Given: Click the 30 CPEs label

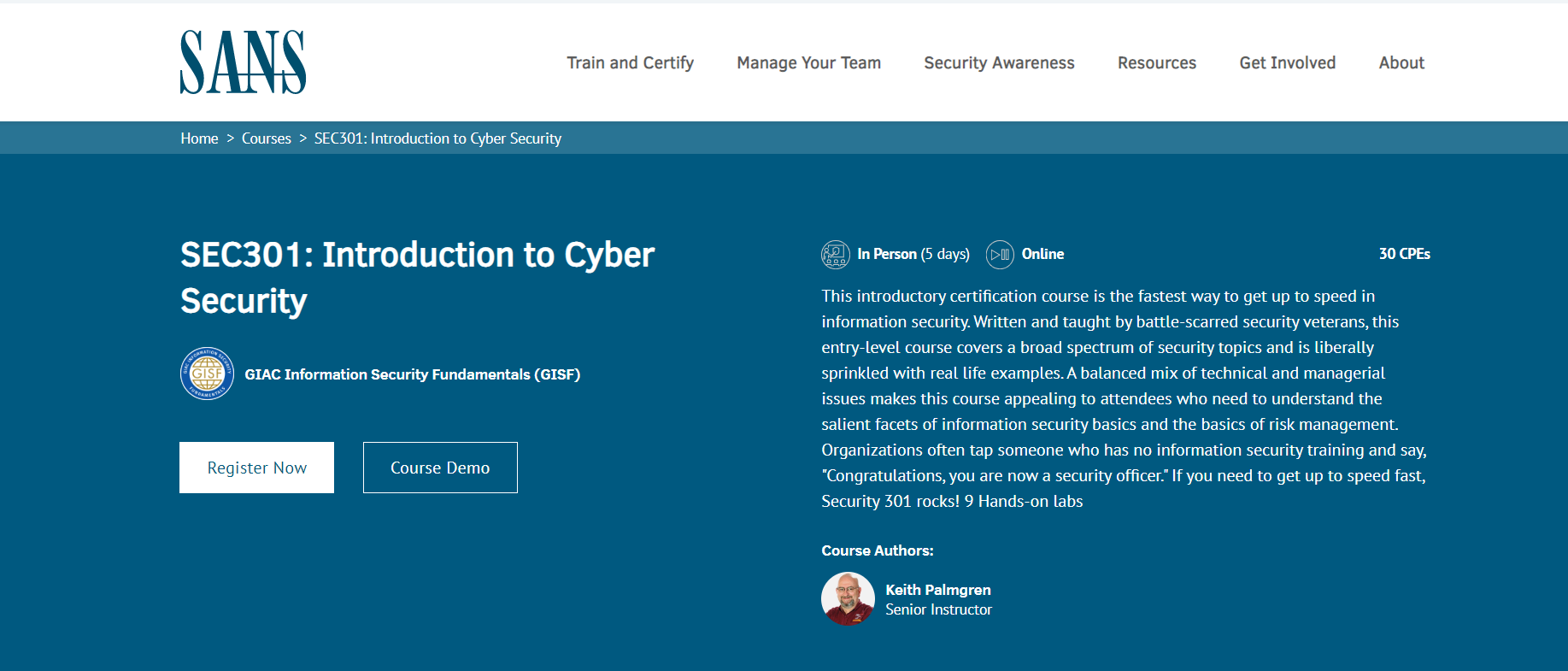Looking at the screenshot, I should 1404,254.
